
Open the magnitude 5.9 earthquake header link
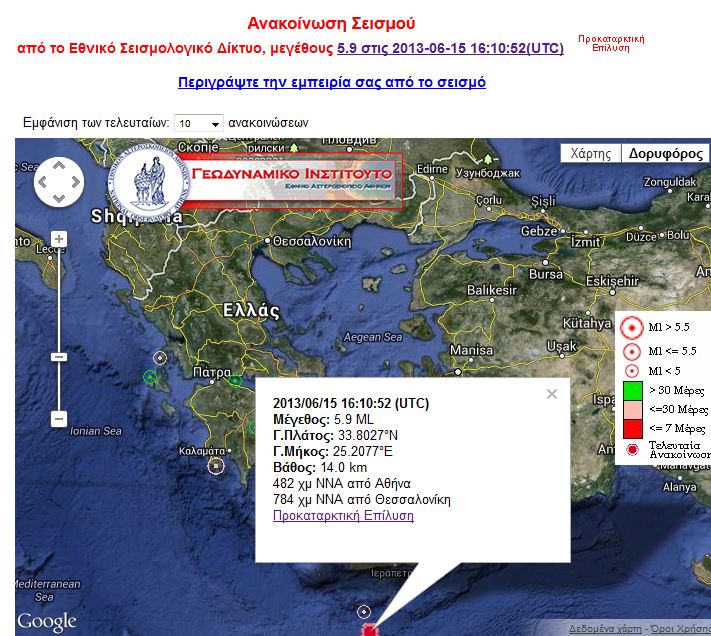click(x=450, y=48)
